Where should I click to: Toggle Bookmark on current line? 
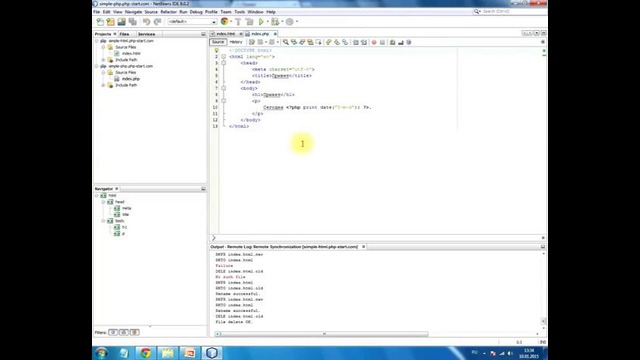(345, 42)
